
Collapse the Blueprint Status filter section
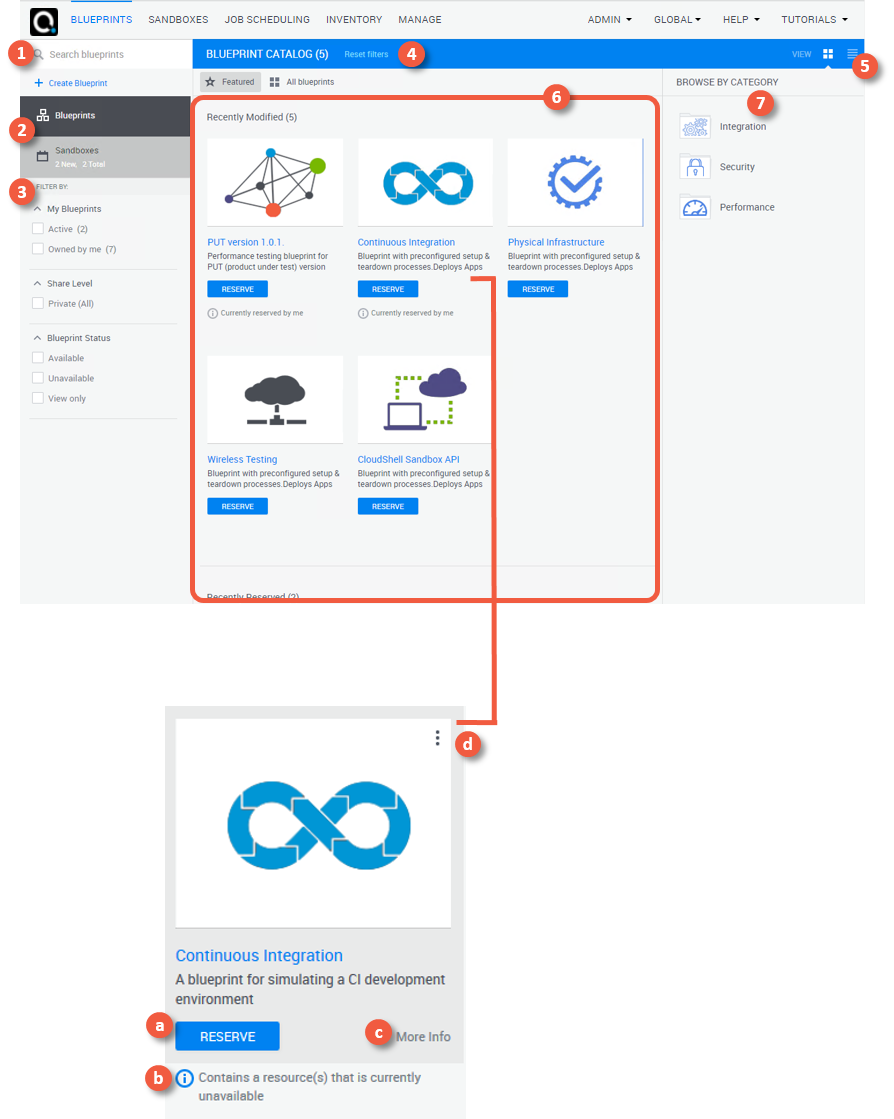tap(38, 338)
